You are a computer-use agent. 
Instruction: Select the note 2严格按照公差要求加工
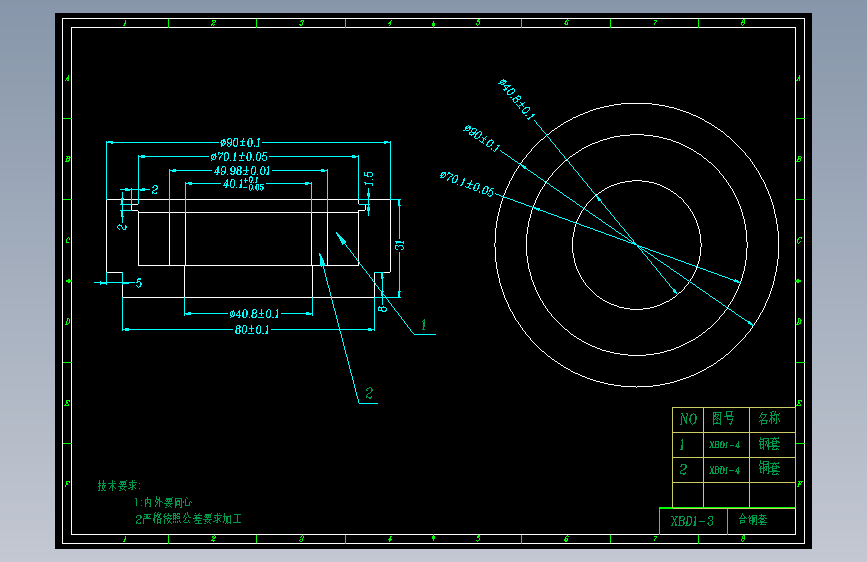point(189,519)
